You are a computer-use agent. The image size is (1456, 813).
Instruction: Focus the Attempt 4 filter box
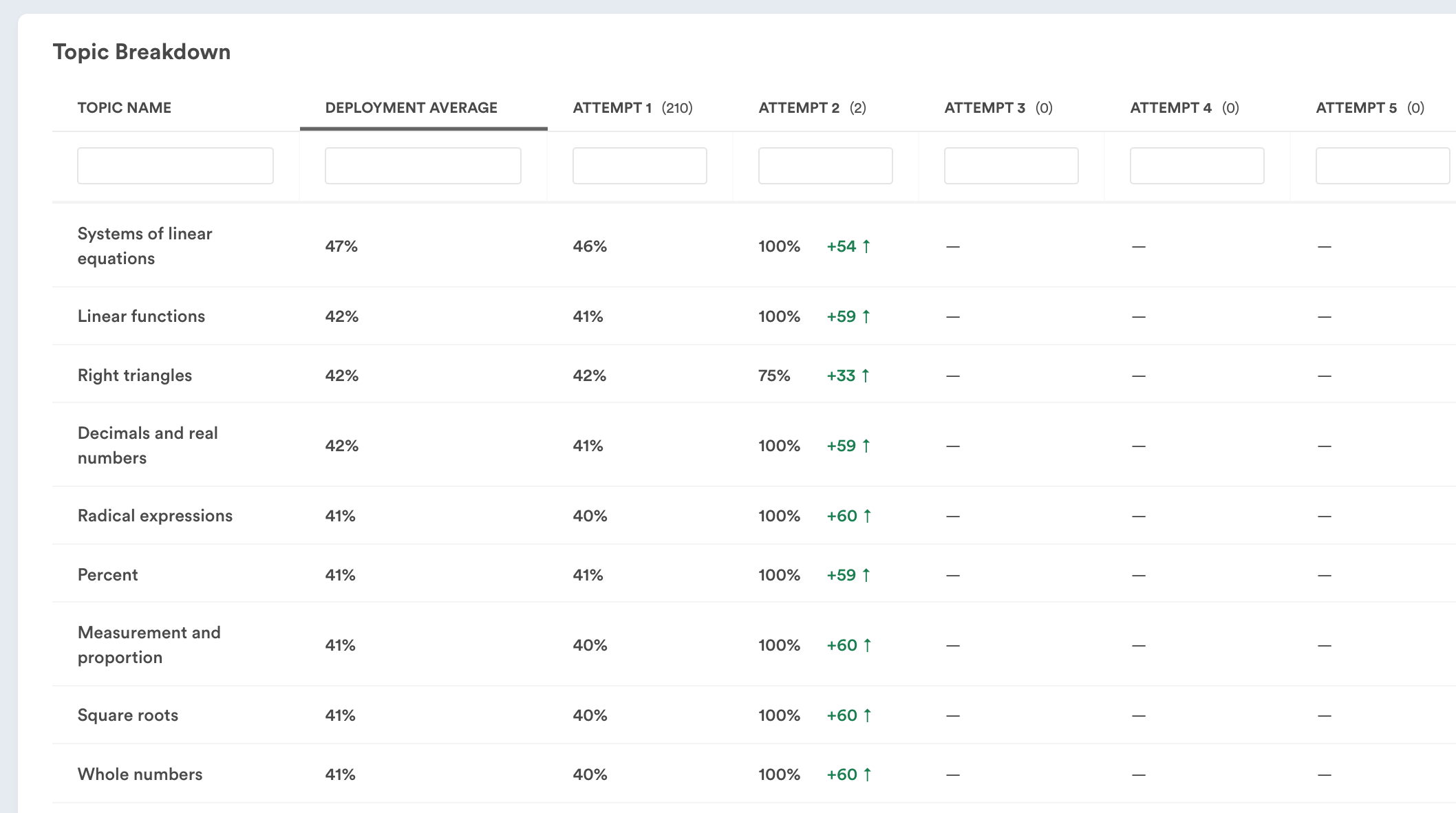point(1197,166)
